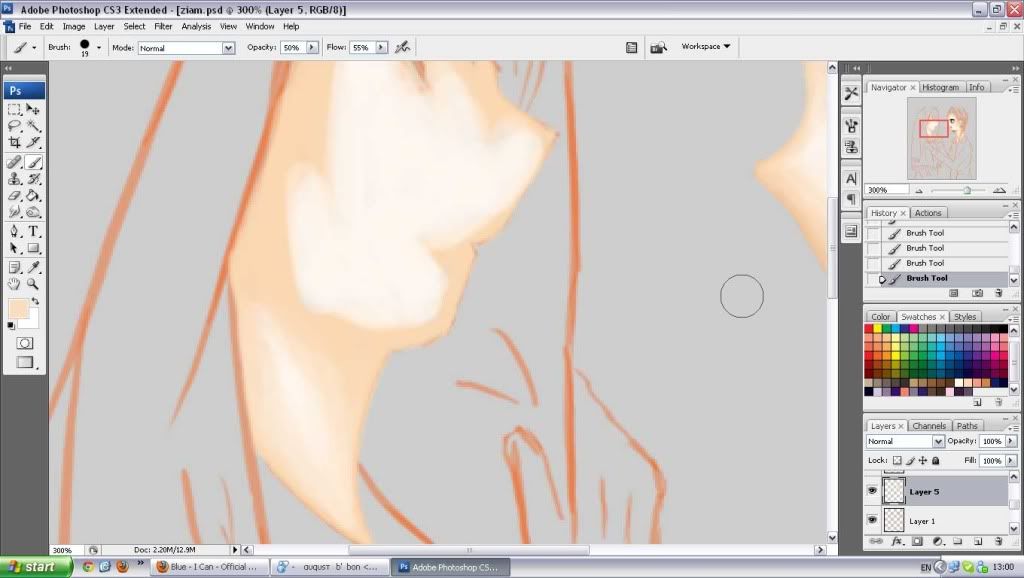This screenshot has height=578, width=1024.
Task: Select the Eyedropper tool
Action: 33,267
